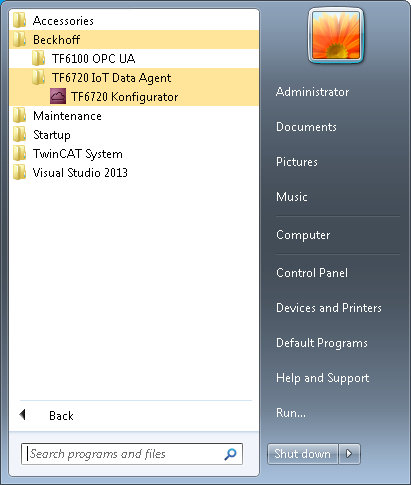Collapse the Beckhoff folder label
Image resolution: width=411 pixels, height=485 pixels.
[56, 40]
